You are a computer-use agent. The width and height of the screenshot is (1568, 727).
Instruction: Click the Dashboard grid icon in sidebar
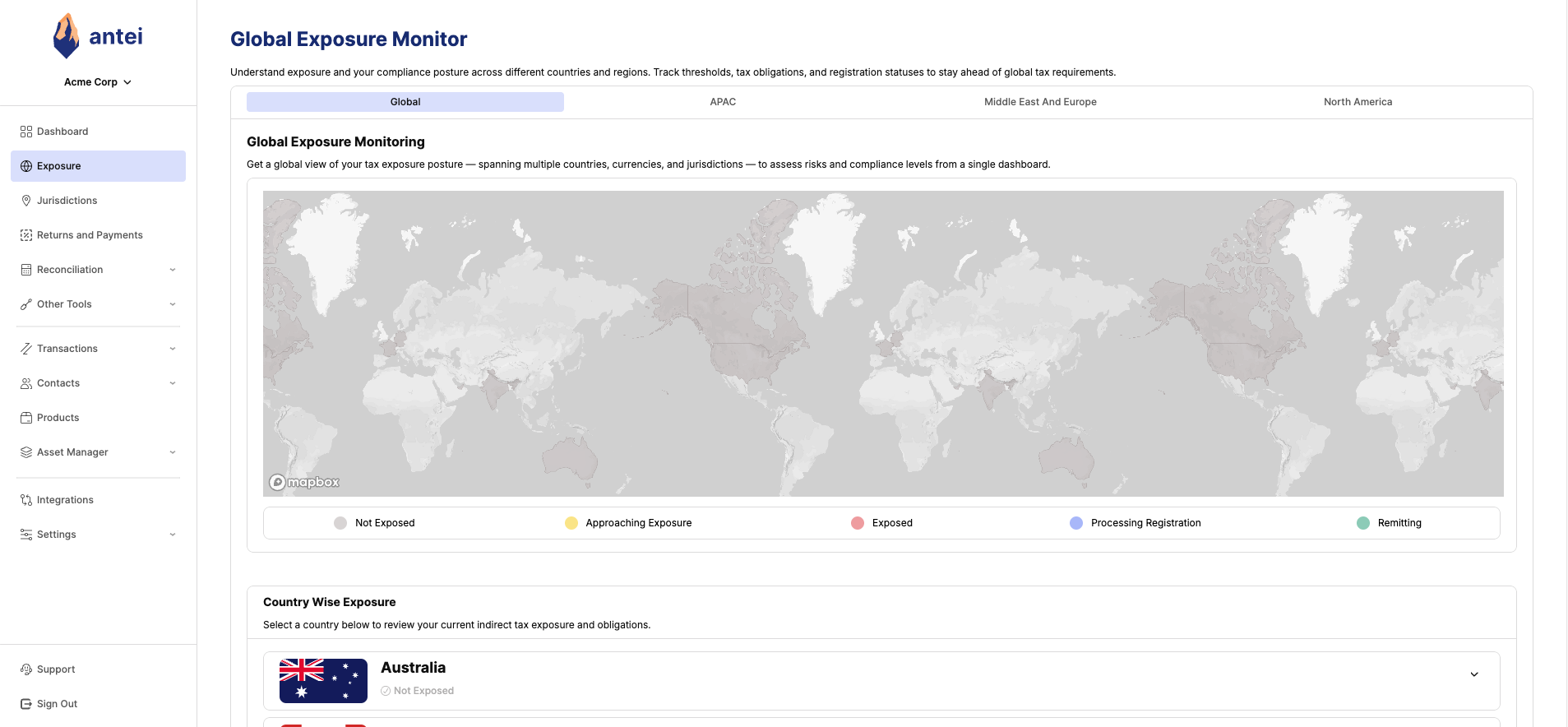[26, 132]
